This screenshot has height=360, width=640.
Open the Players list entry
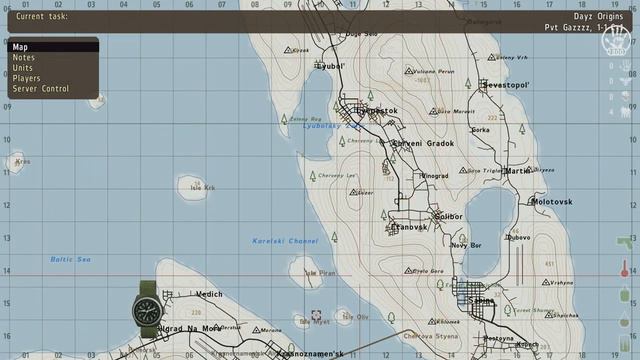coord(53,78)
